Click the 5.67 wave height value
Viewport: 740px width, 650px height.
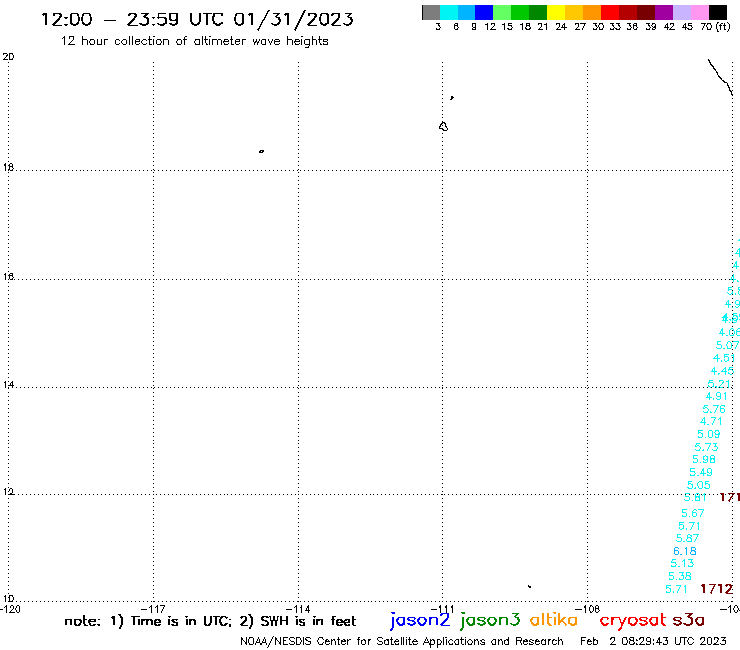click(x=693, y=513)
